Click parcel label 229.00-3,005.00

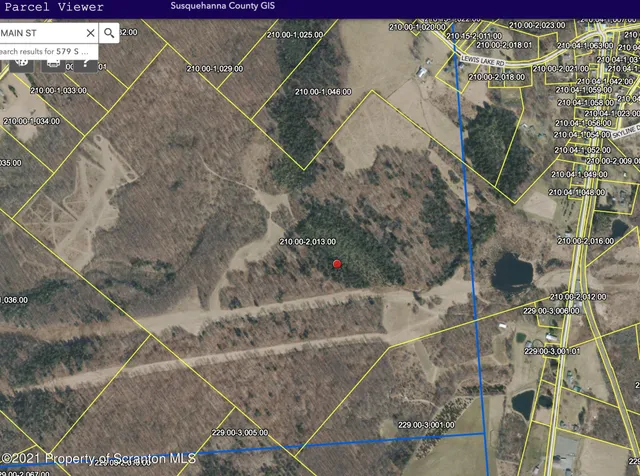click(240, 433)
